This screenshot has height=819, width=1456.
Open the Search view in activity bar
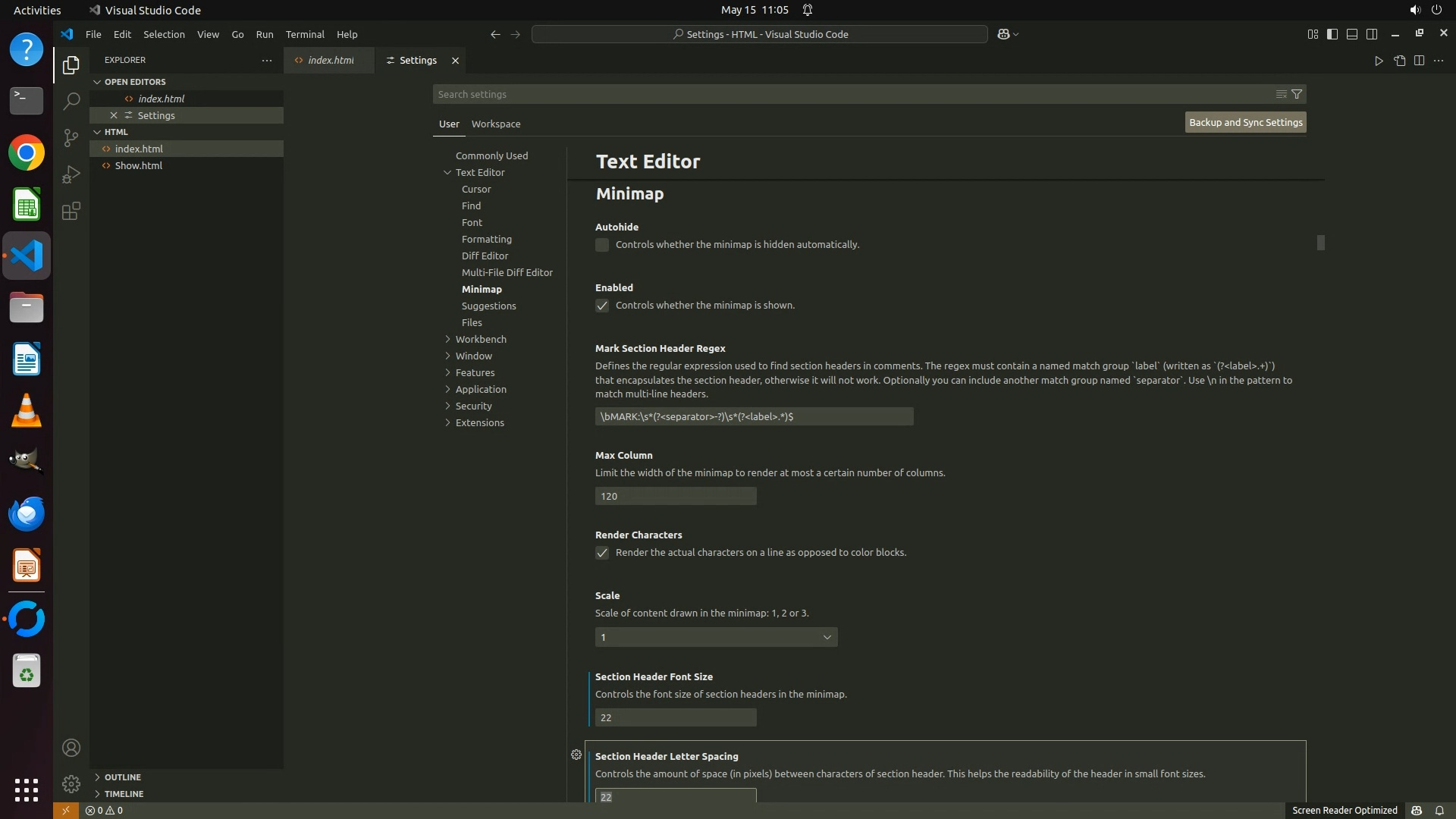71,101
